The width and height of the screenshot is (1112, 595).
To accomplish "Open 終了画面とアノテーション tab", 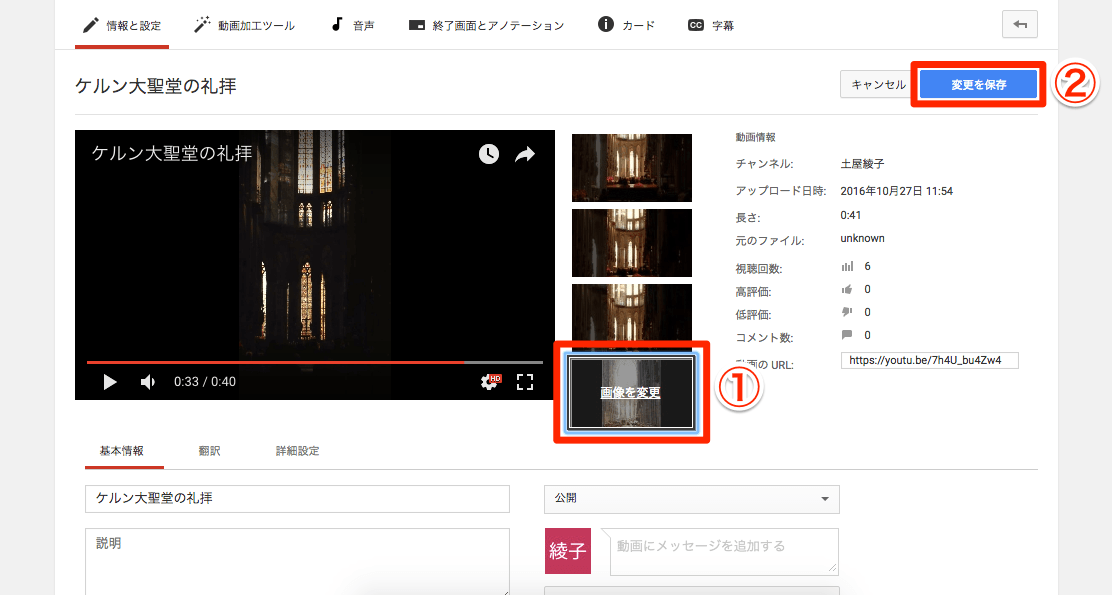I will [x=486, y=26].
